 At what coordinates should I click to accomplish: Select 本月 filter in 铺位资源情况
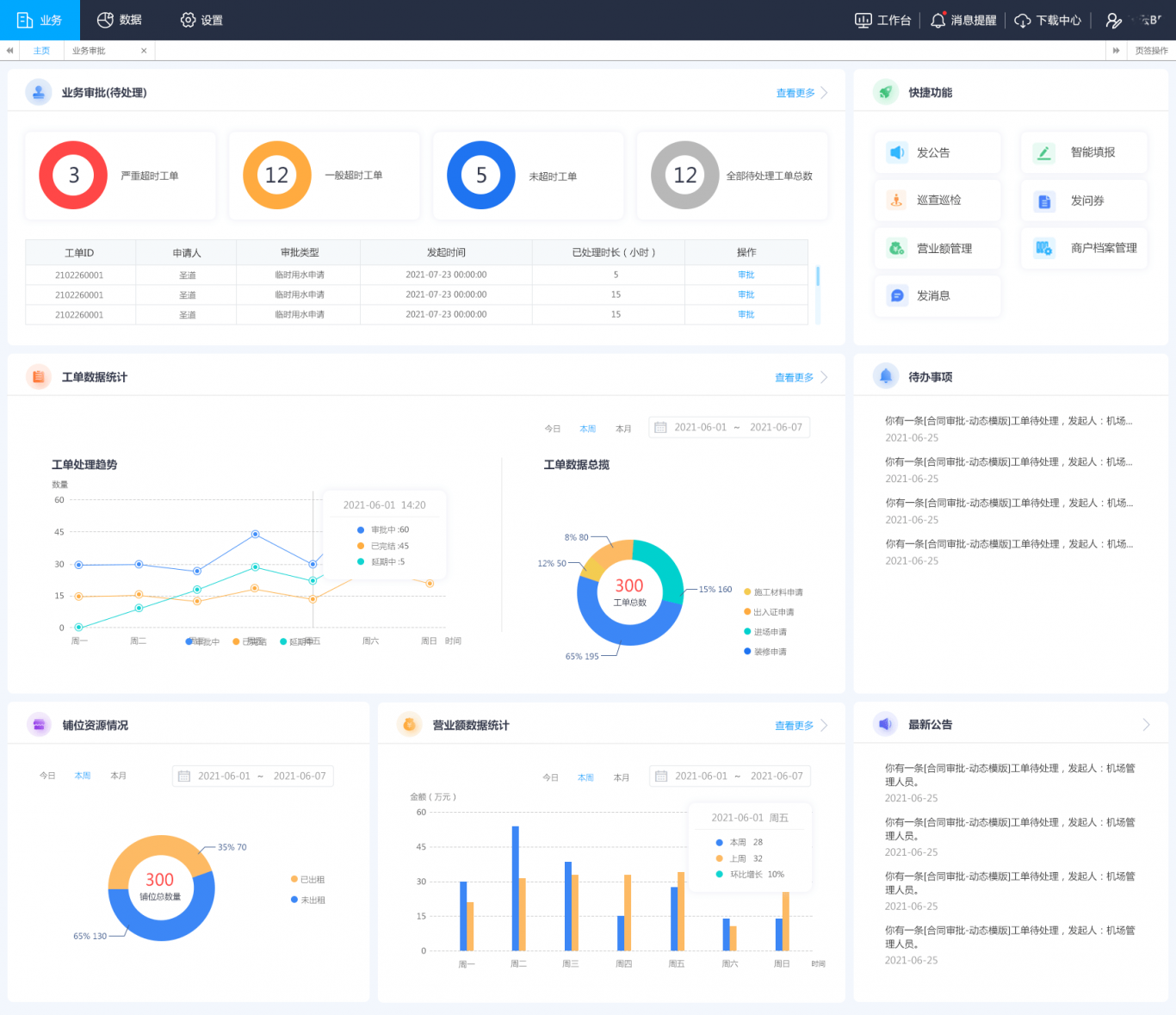coord(119,776)
